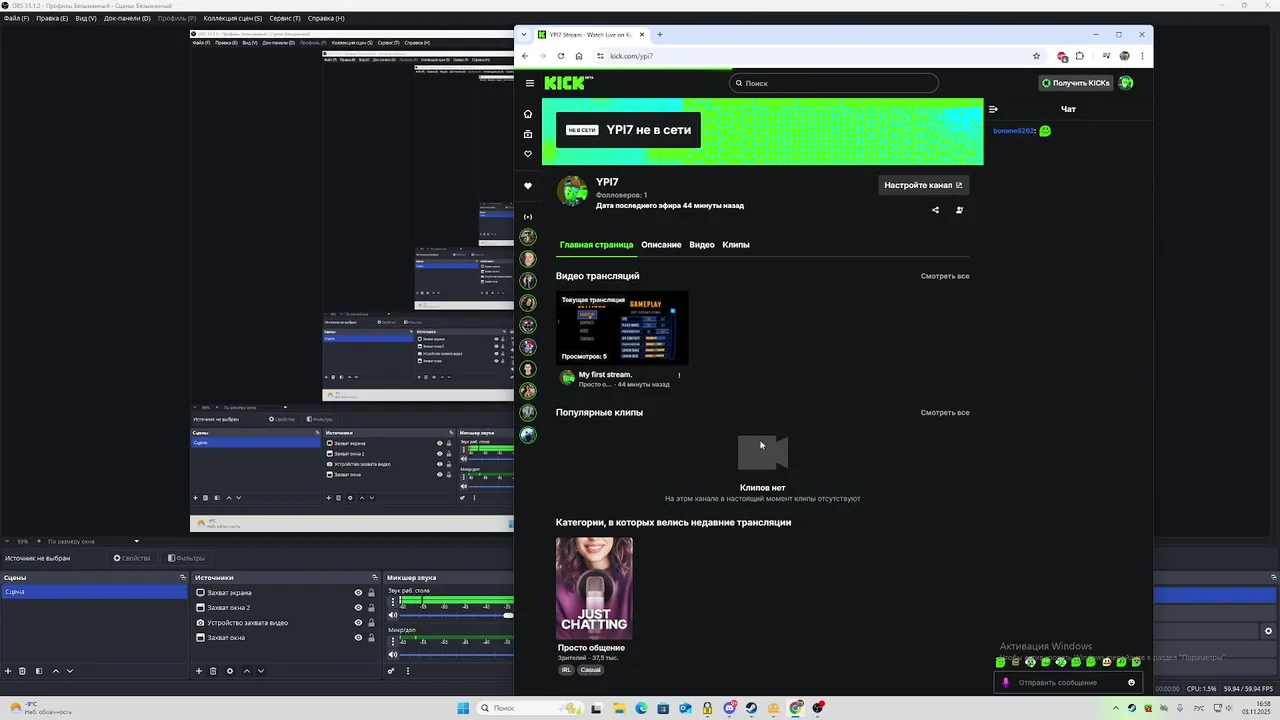
Task: Hide the Захват окна source
Action: [x=358, y=638]
